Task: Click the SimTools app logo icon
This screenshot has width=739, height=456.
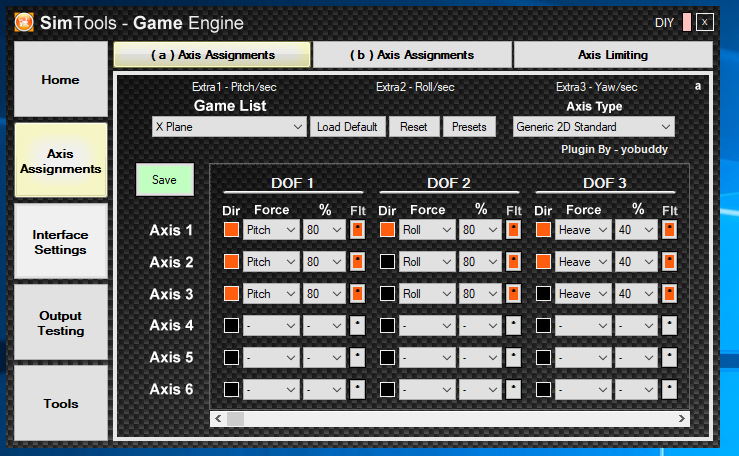Action: (x=24, y=22)
